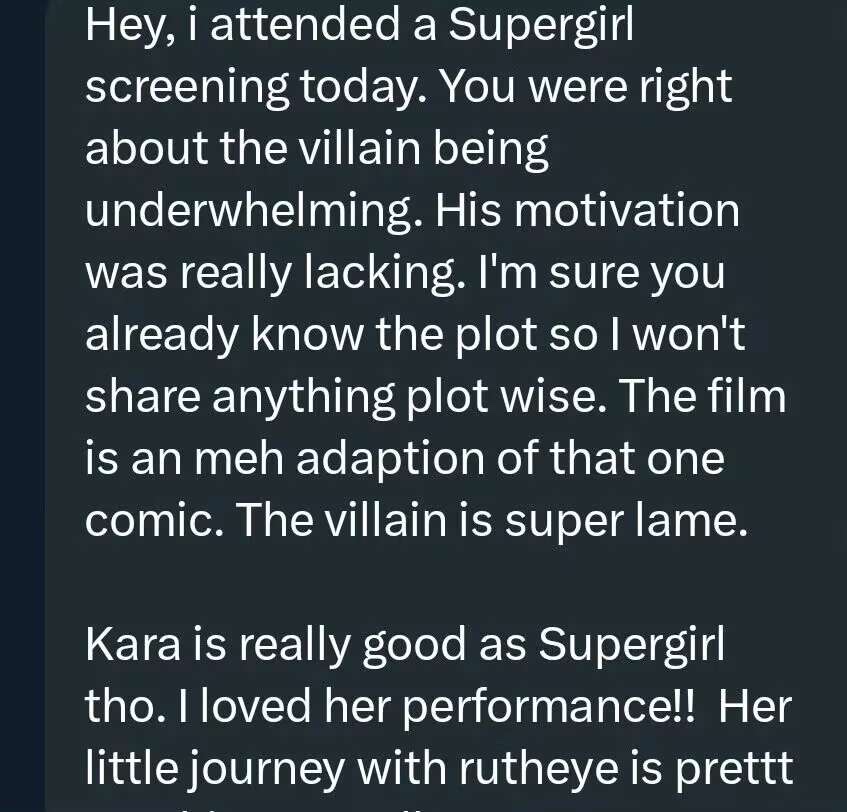Image resolution: width=847 pixels, height=812 pixels.
Task: Click the phrase "You were right"
Action: [586, 88]
